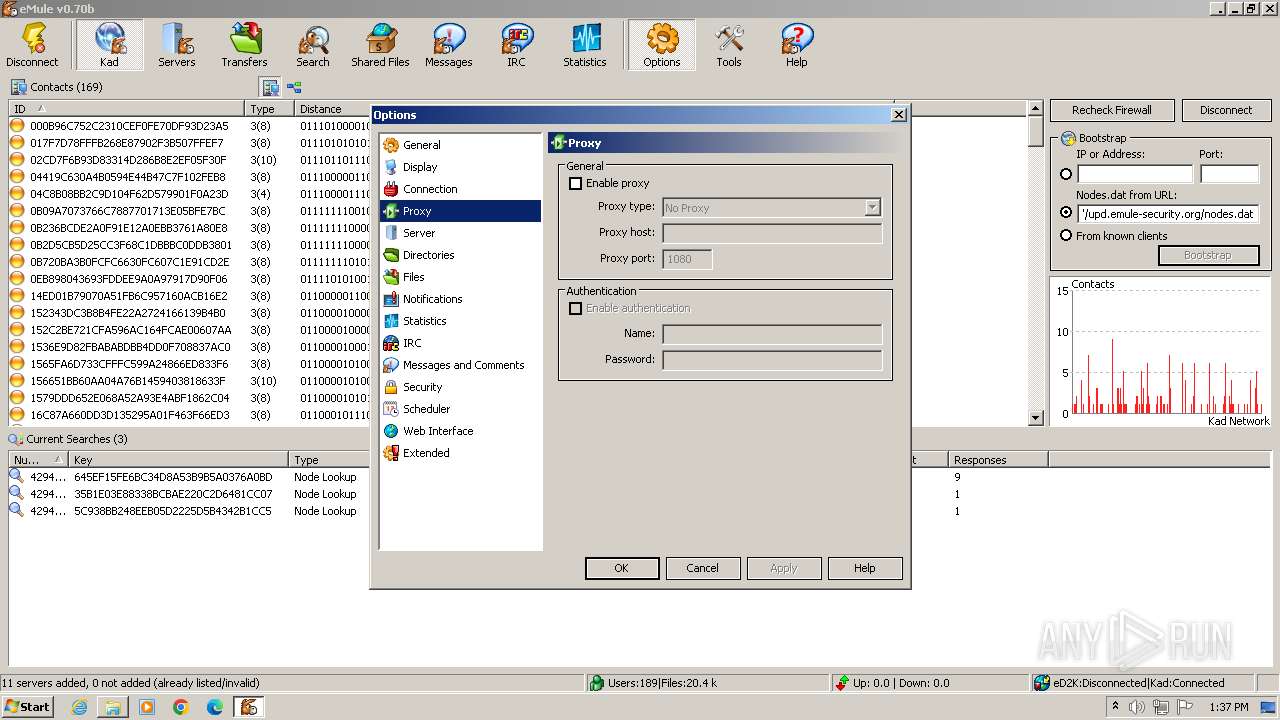Open the Proxy type dropdown
The image size is (1280, 720).
point(772,207)
